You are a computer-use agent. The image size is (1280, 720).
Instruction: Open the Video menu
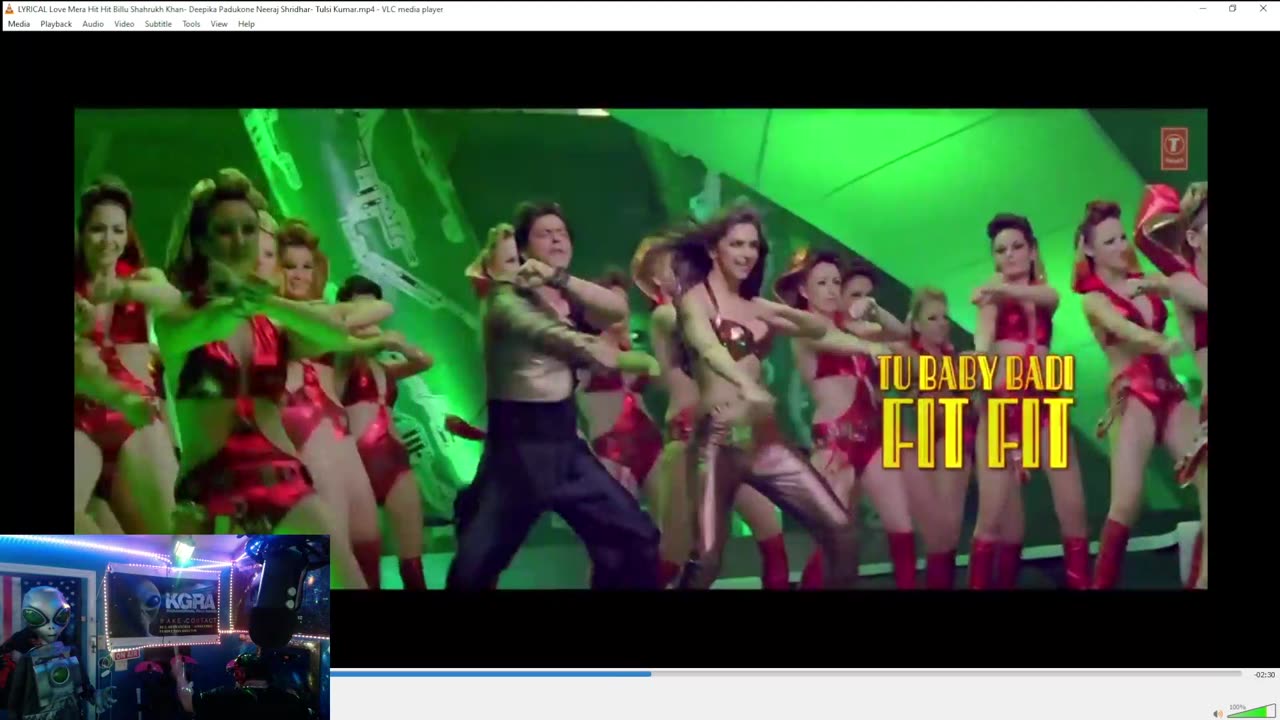coord(124,24)
